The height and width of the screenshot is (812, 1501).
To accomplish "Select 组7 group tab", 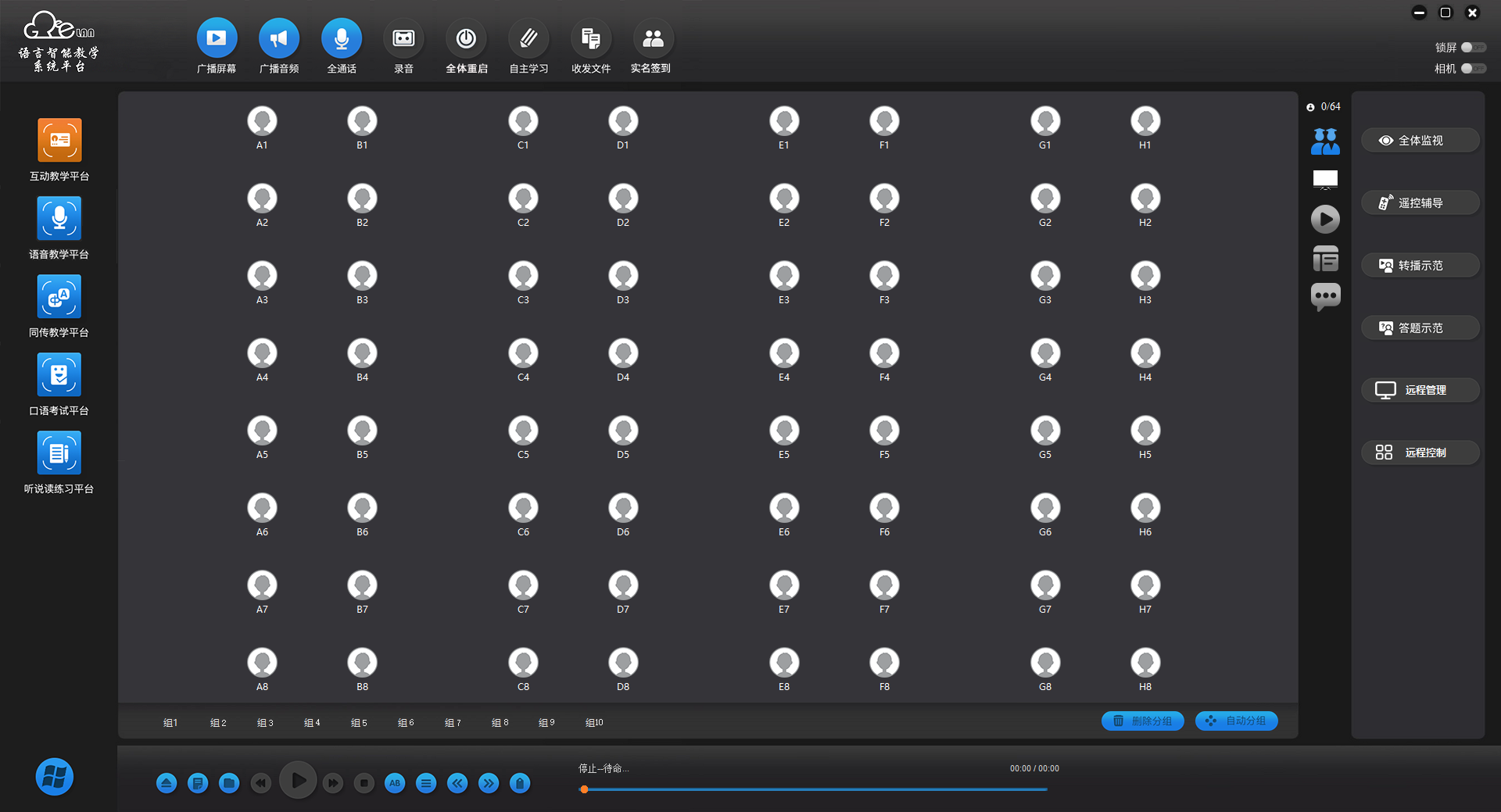I will click(453, 723).
